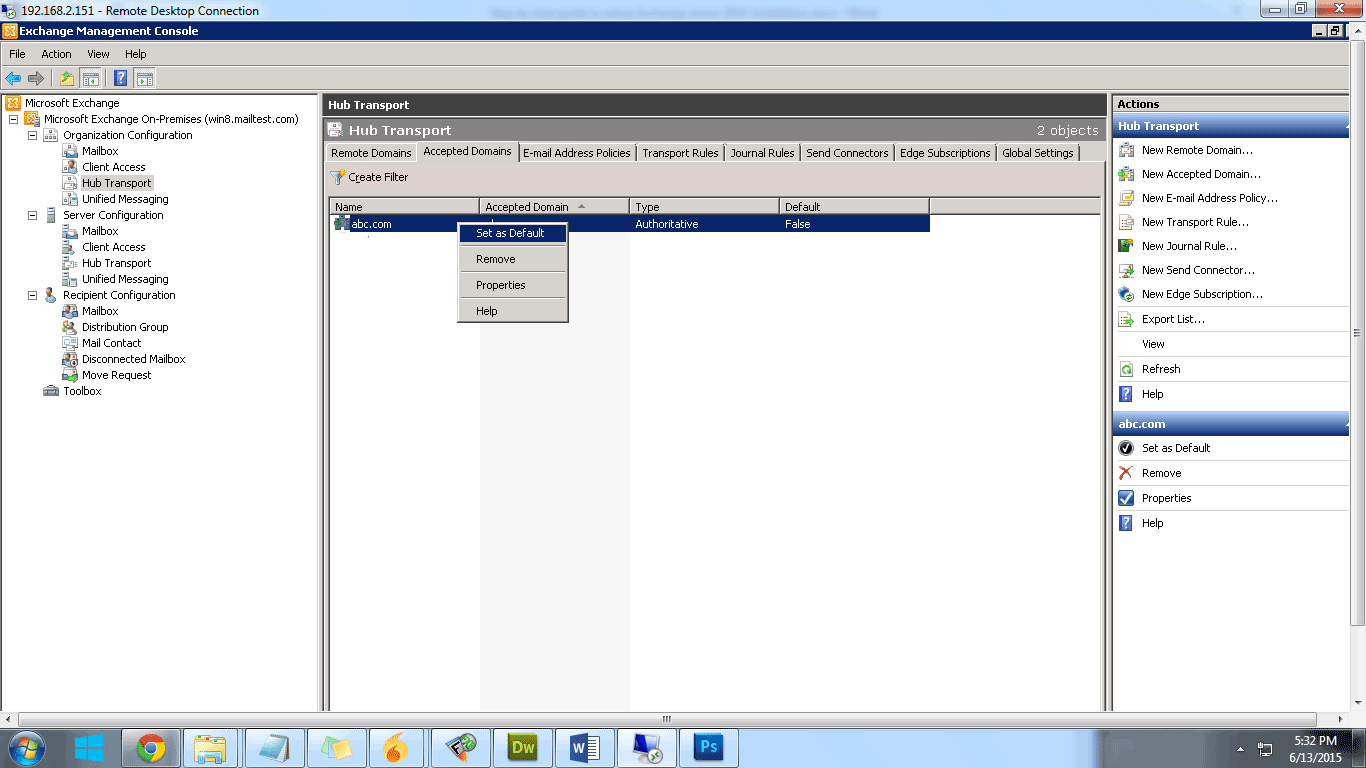Click New Send Connector icon
The width and height of the screenshot is (1366, 768).
1125,270
